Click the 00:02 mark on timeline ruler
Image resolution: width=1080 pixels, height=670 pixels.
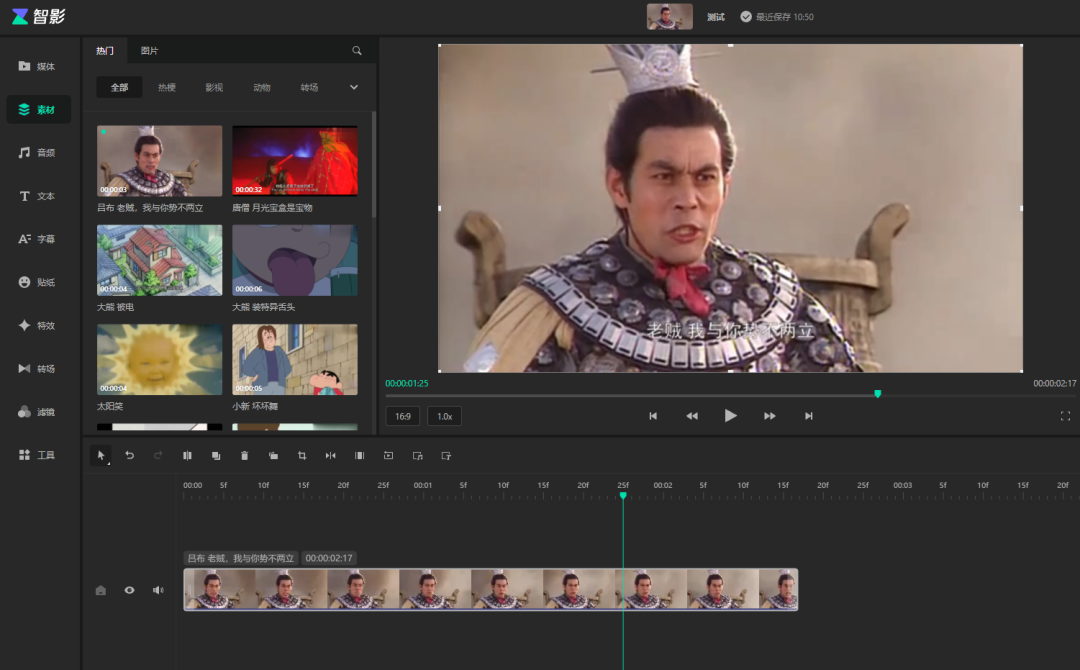(x=663, y=485)
